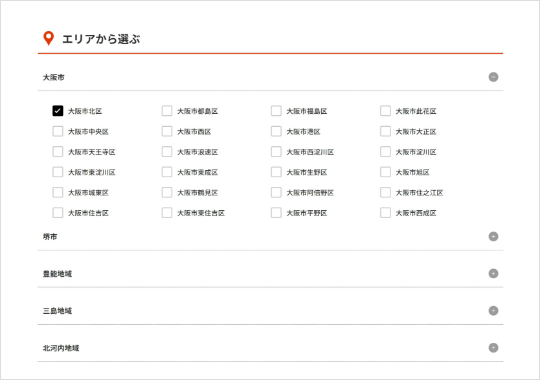This screenshot has height=380, width=540.
Task: Click the orange location pin icon
Action: 48,38
